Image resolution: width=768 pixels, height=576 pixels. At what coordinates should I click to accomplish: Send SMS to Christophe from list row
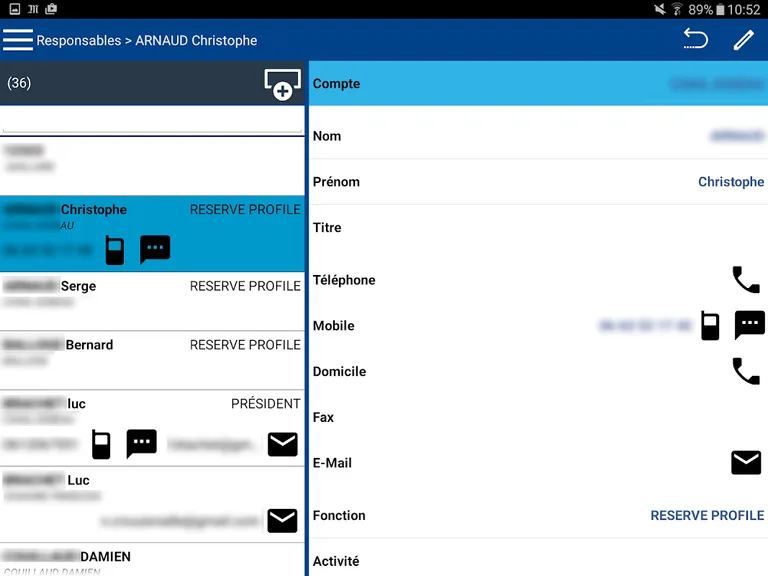tap(155, 249)
